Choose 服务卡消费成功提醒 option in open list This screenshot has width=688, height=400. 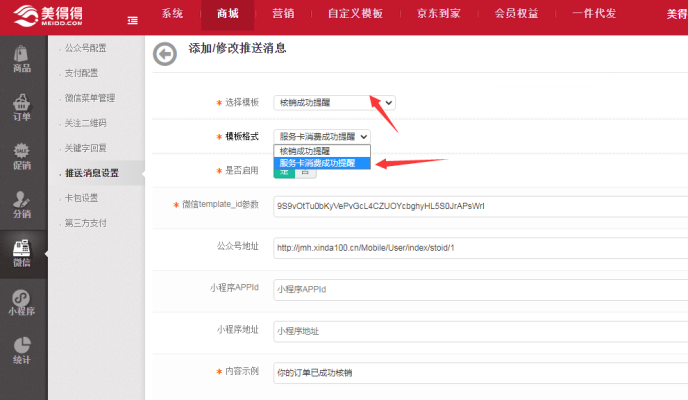[x=322, y=163]
